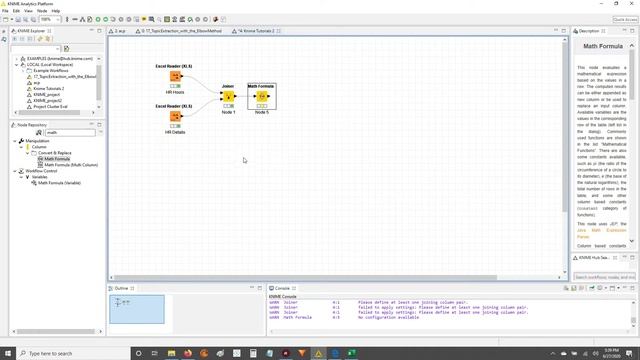This screenshot has width=640, height=360.
Task: Click the Cancel all executions toolbar icon
Action: 129,19
